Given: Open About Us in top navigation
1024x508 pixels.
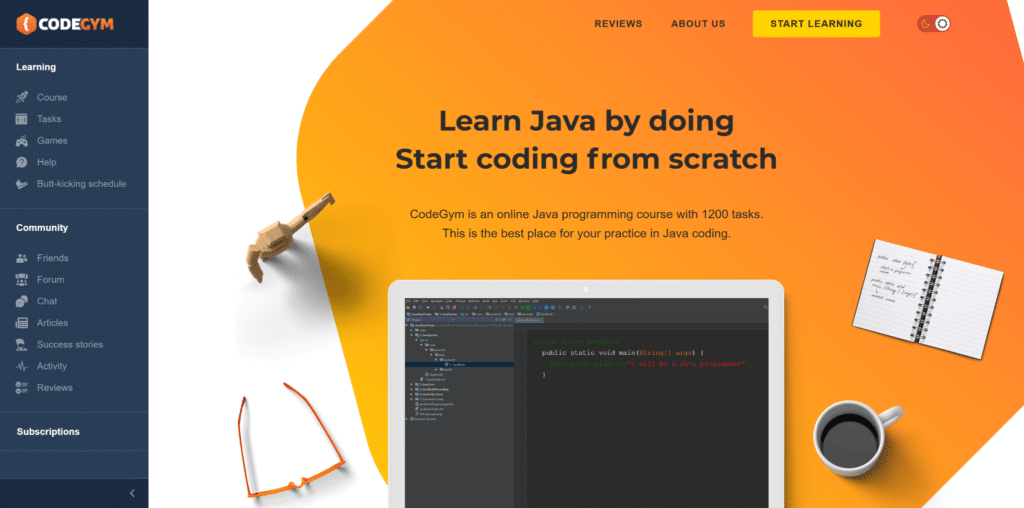Looking at the screenshot, I should (698, 24).
